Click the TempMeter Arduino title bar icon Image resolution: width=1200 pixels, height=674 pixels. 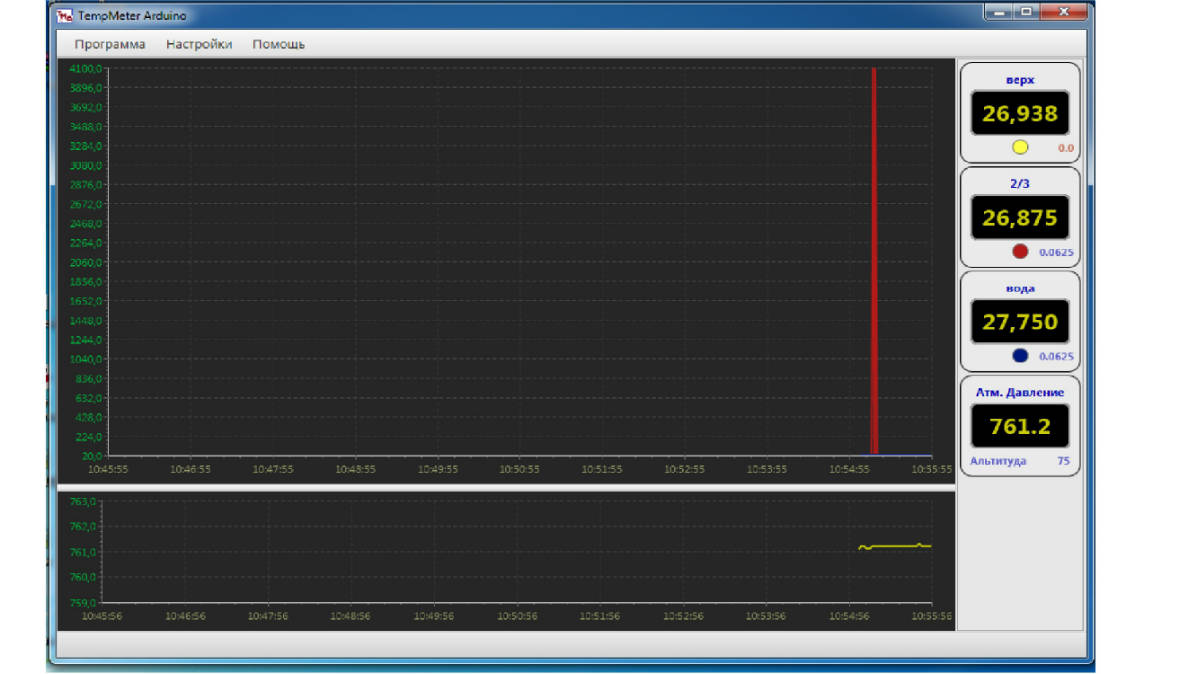pos(64,16)
